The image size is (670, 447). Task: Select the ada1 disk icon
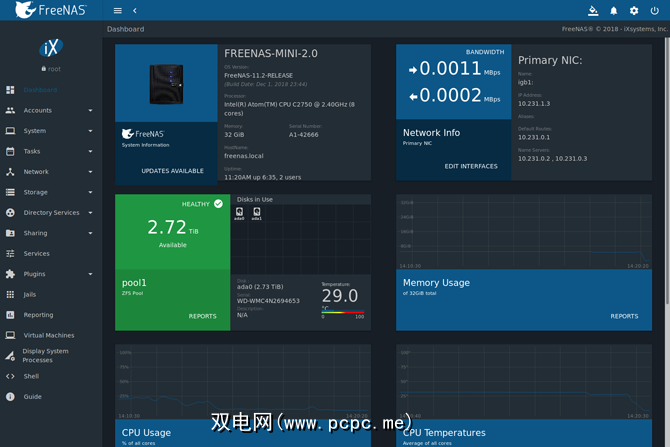tap(256, 212)
